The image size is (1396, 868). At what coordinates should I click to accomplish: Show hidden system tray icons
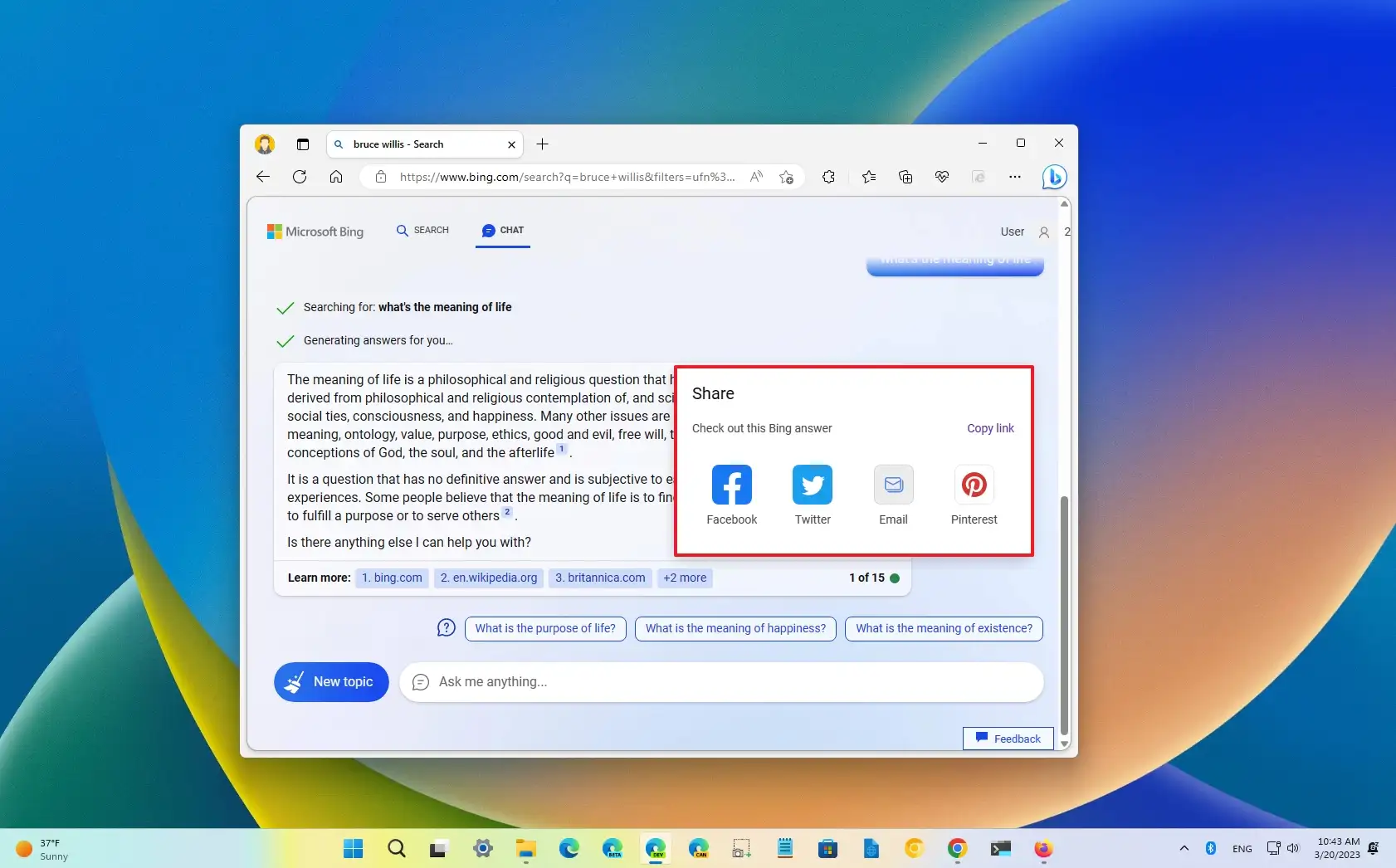pos(1184,848)
